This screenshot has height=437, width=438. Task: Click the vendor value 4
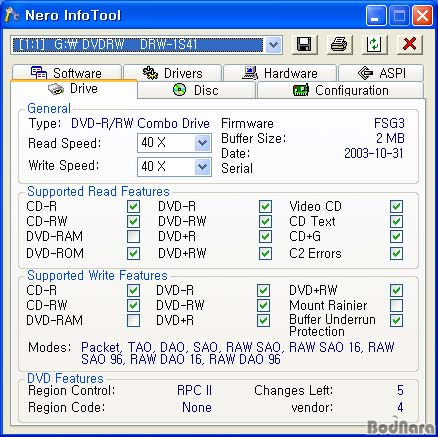(x=400, y=407)
